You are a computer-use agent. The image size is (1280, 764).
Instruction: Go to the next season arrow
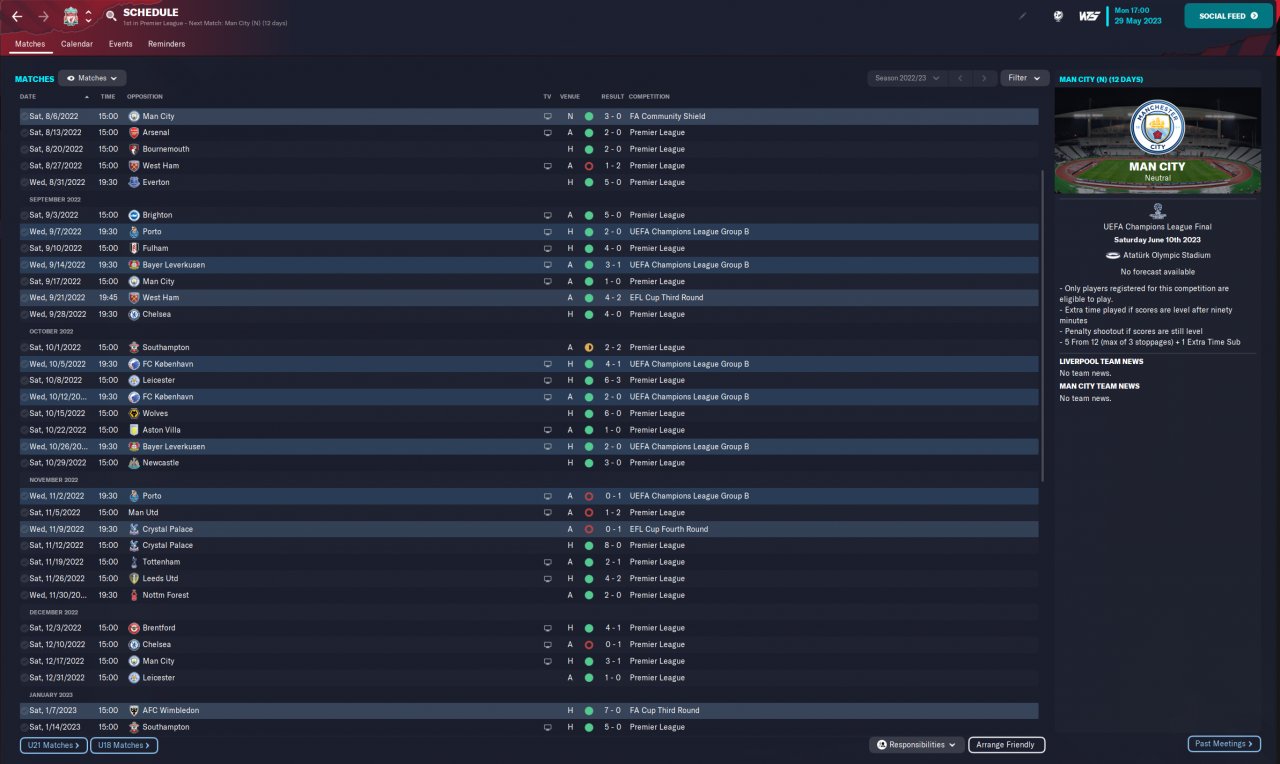[x=985, y=78]
